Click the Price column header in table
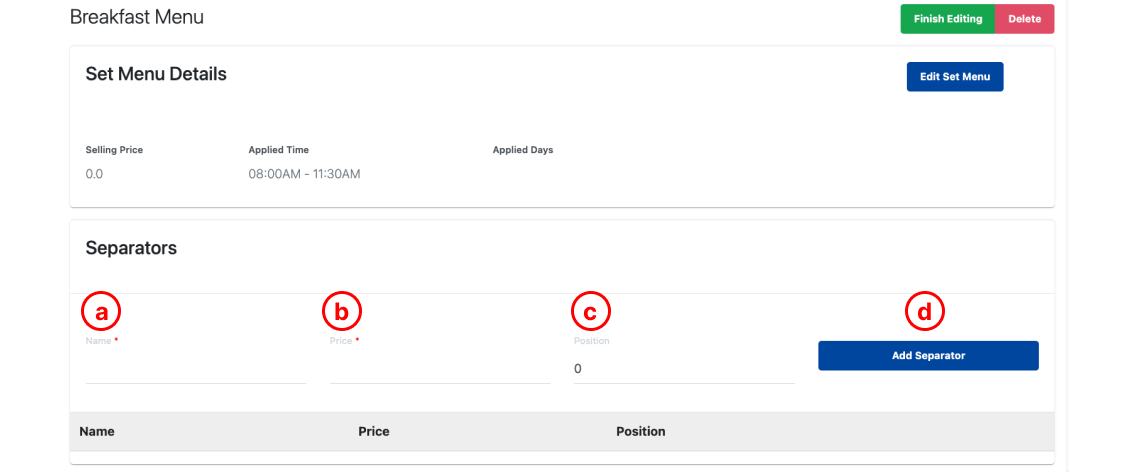This screenshot has height=472, width=1130. 373,432
